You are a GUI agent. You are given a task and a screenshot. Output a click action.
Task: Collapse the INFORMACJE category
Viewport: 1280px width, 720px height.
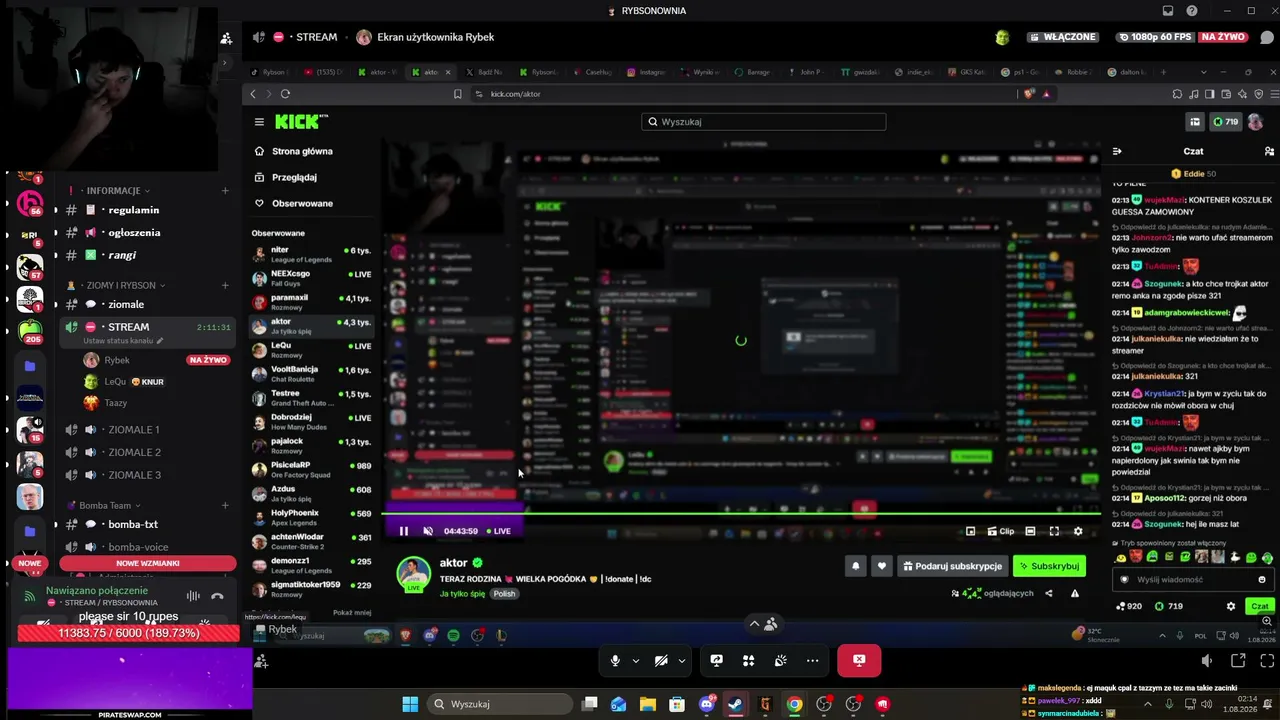[113, 190]
